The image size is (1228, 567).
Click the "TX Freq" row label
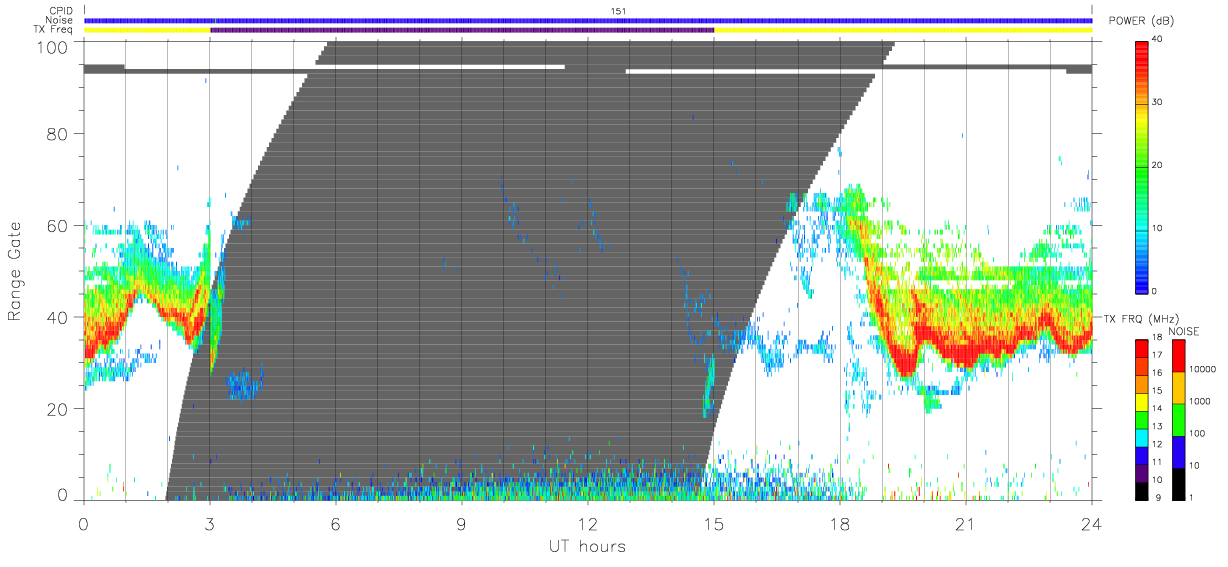tap(54, 30)
